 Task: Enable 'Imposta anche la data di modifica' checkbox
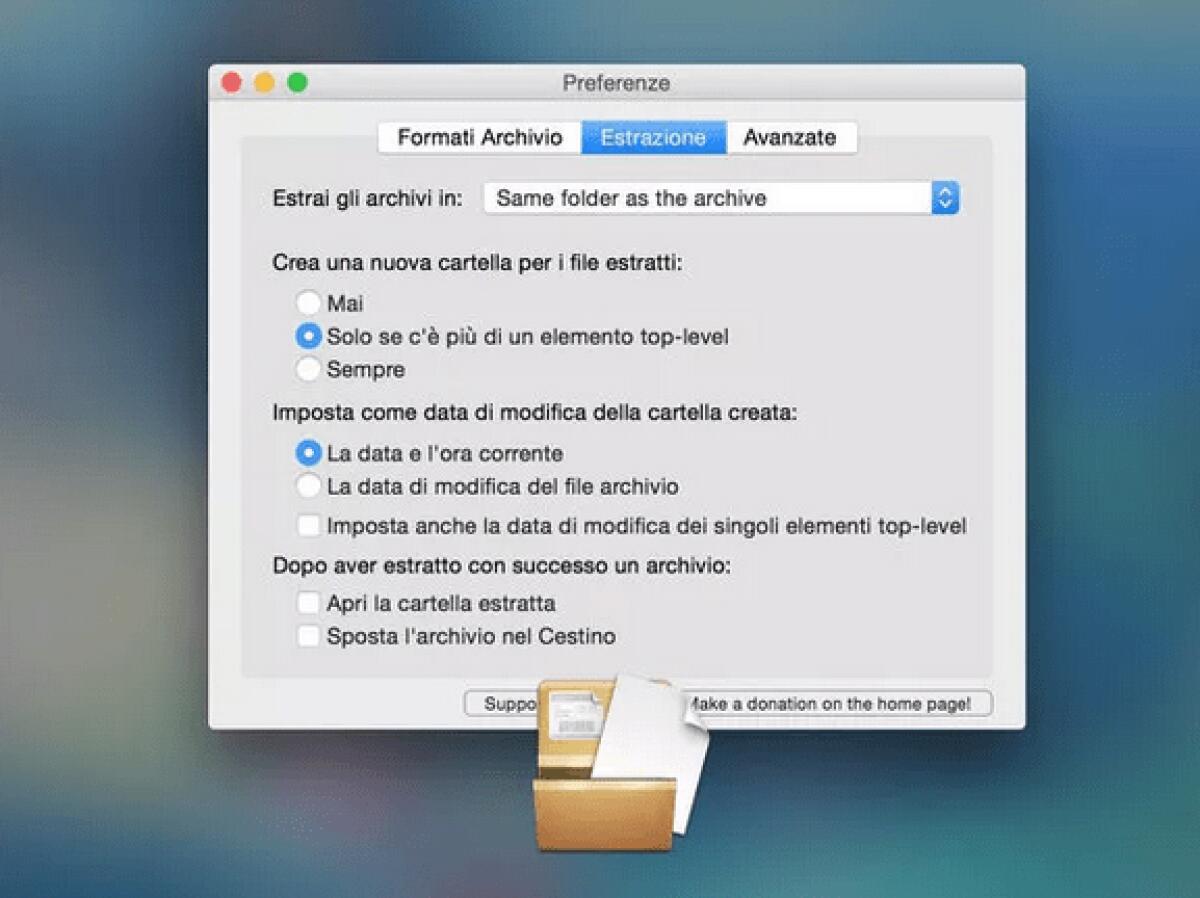click(x=308, y=525)
